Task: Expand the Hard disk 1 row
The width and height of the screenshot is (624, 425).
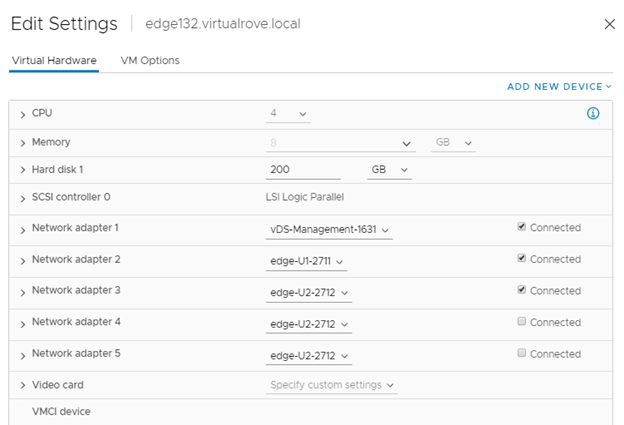Action: click(22, 170)
